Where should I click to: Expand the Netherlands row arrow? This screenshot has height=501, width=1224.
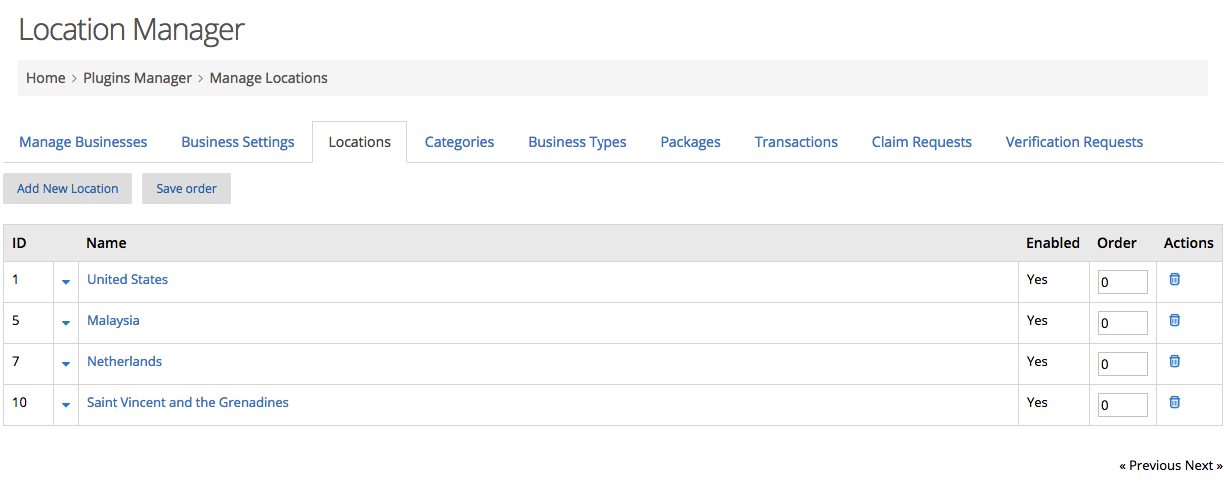pyautogui.click(x=66, y=364)
